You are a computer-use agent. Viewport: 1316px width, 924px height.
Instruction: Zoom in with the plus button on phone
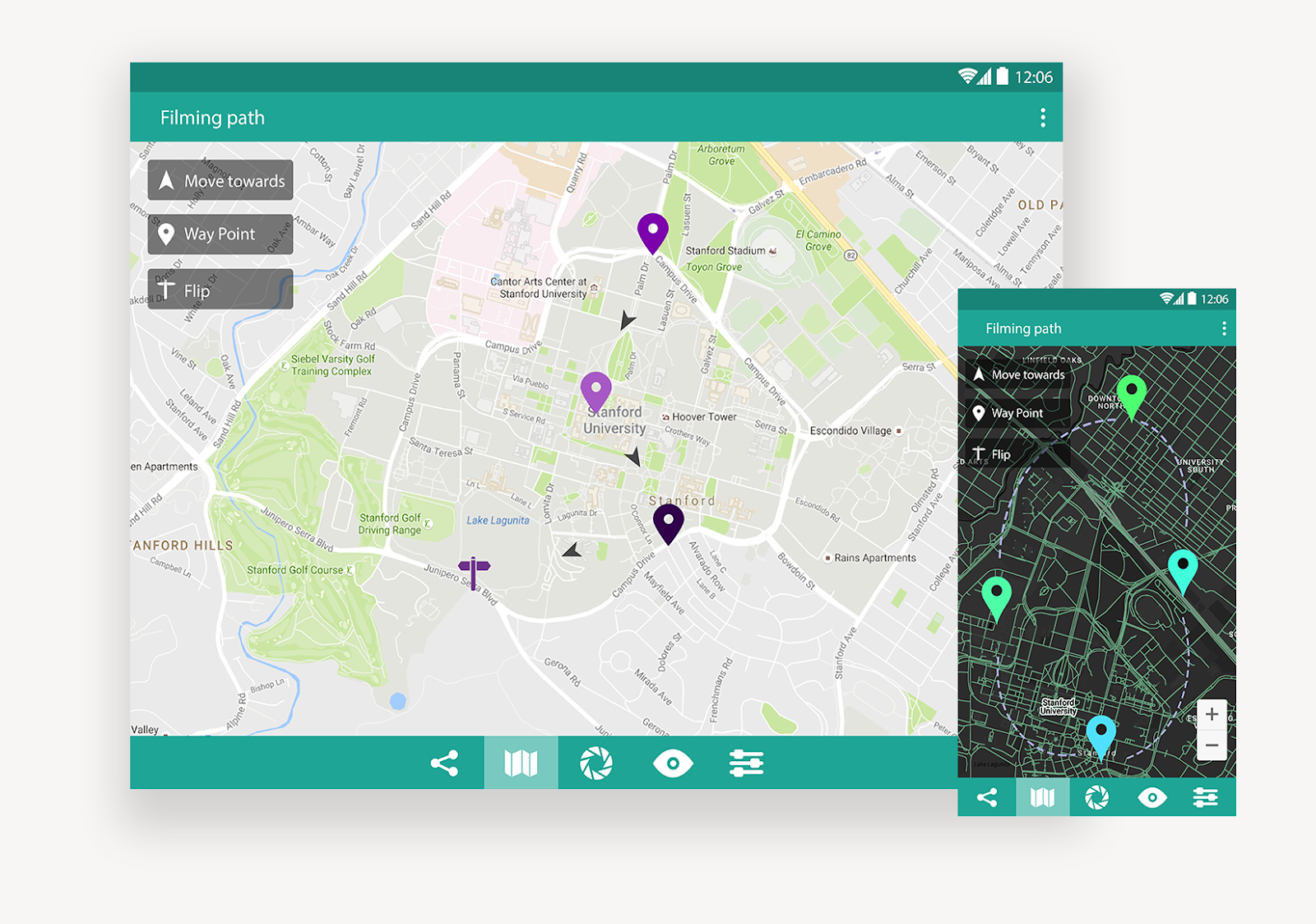(x=1212, y=714)
